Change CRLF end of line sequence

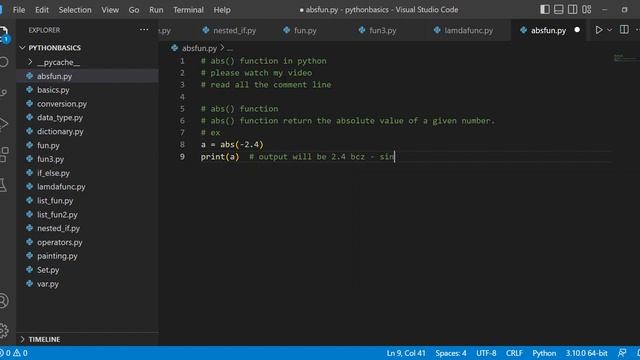pyautogui.click(x=514, y=353)
